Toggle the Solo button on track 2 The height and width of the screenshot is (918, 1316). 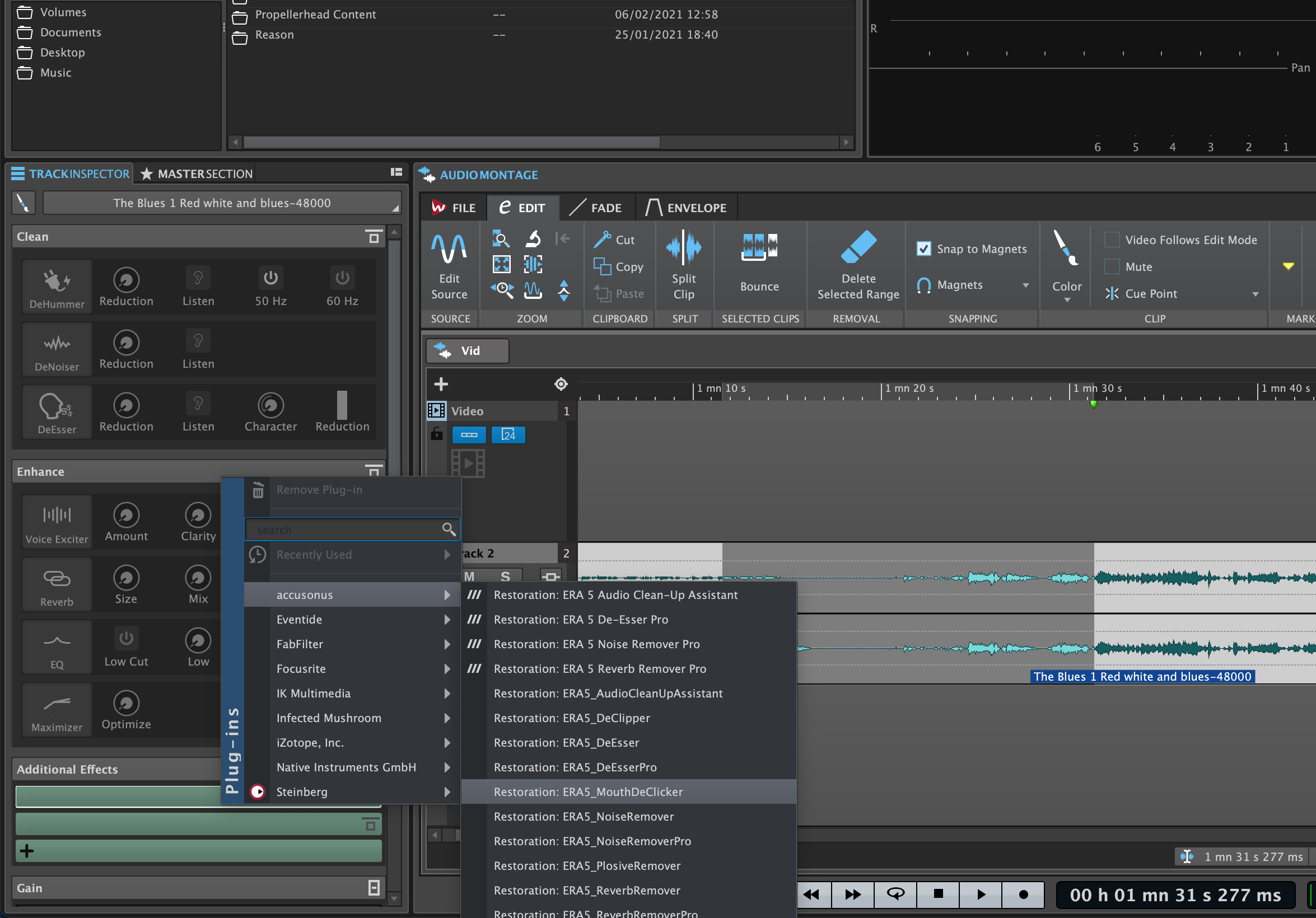[505, 575]
